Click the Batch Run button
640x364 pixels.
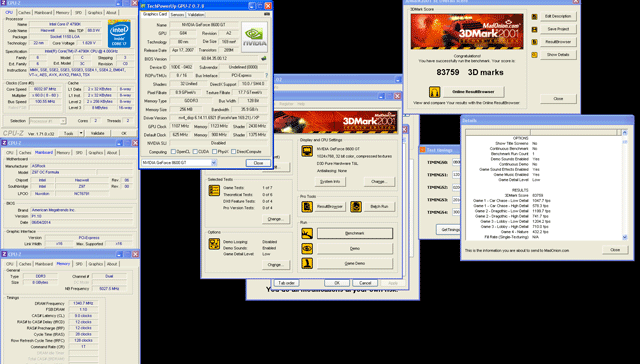coord(379,206)
